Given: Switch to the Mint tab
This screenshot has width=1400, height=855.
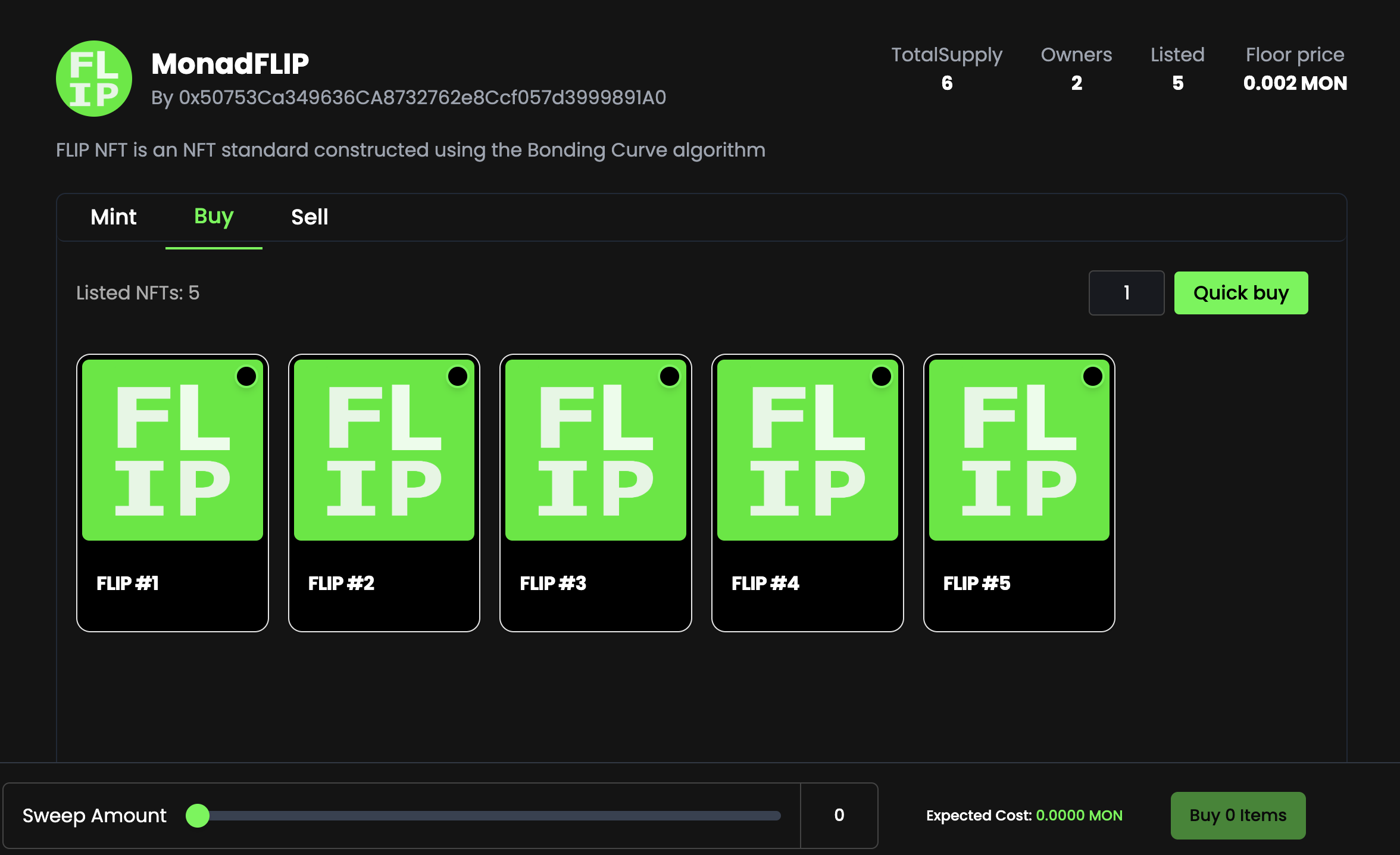Looking at the screenshot, I should tap(113, 217).
